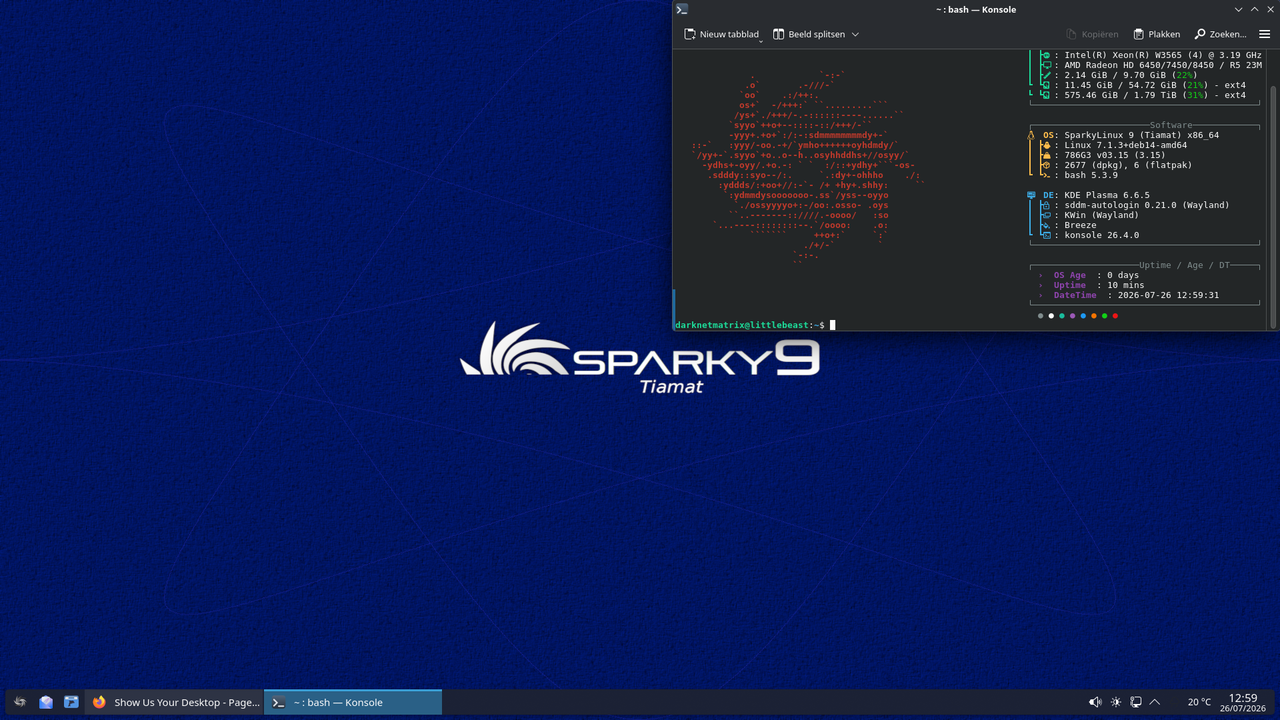Click the Beeld splitsen button
The width and height of the screenshot is (1280, 720).
pyautogui.click(x=808, y=34)
